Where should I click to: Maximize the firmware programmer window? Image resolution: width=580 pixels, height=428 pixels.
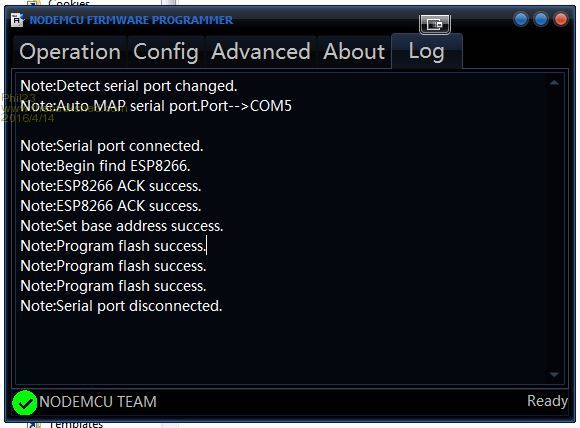click(541, 19)
